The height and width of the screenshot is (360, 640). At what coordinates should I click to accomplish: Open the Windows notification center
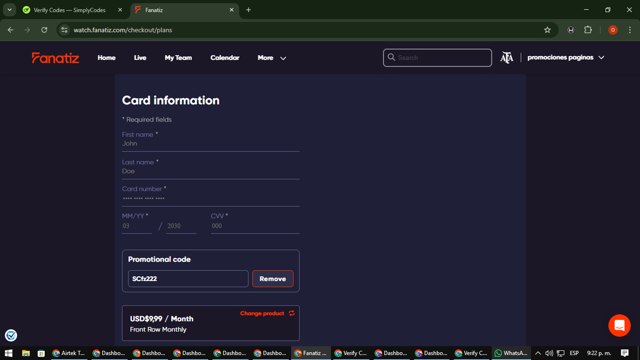click(624, 353)
